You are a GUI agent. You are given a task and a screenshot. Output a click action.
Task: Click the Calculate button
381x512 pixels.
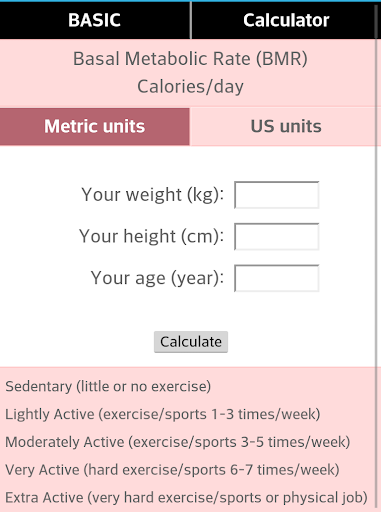191,342
